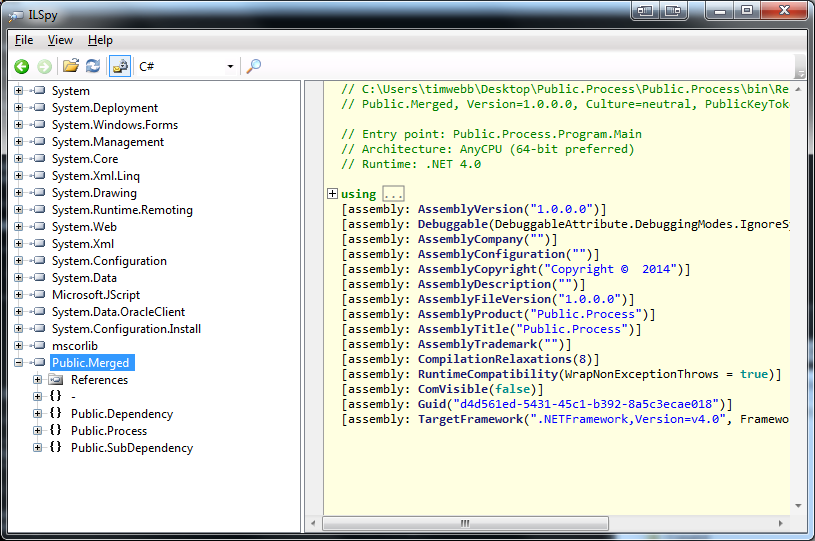Click the horizontal scrollbar right arrow in code pane
Viewport: 815px width, 541px height.
783,523
